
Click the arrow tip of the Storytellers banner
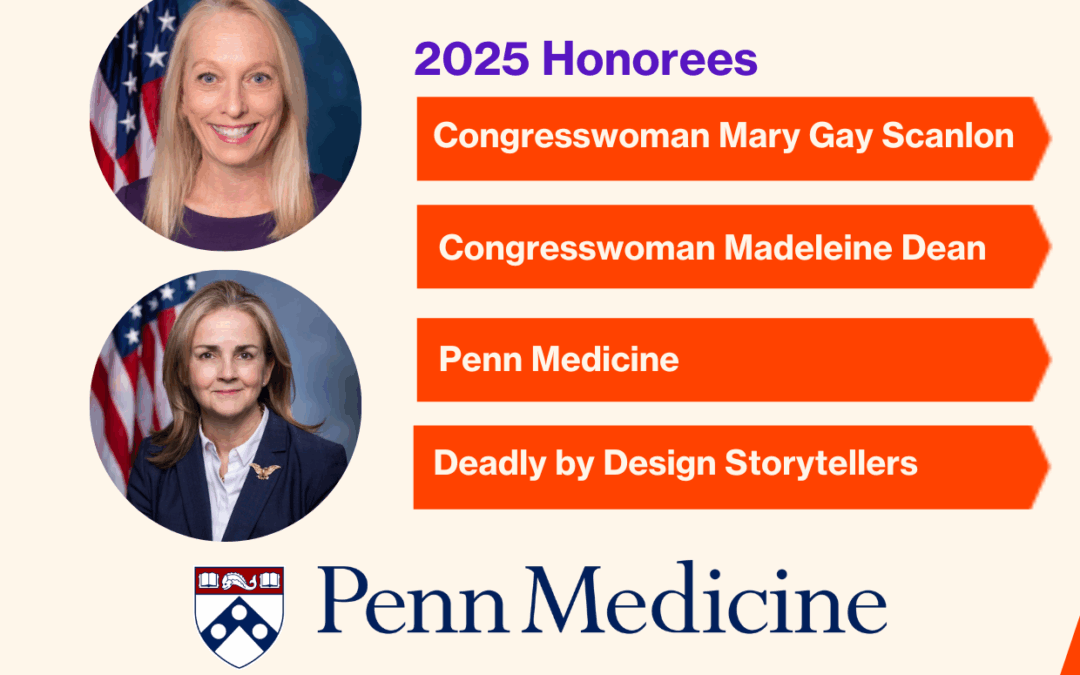tap(1040, 467)
